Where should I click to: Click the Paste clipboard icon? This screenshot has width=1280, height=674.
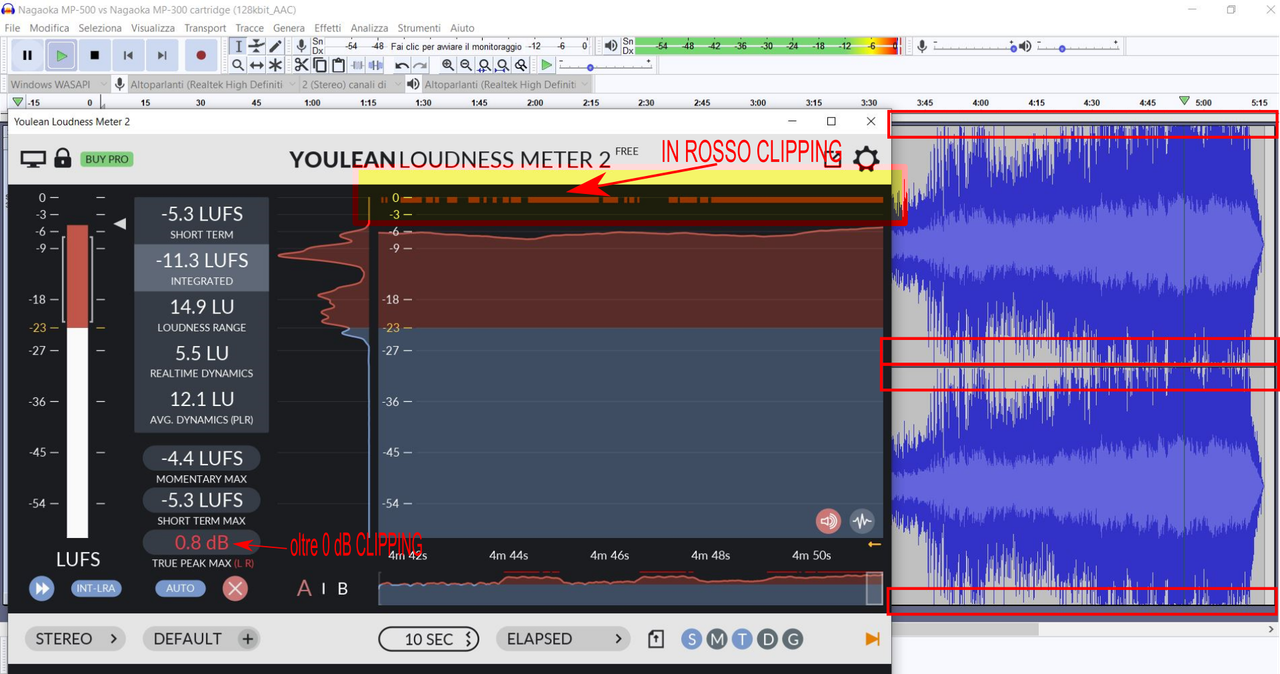(339, 65)
